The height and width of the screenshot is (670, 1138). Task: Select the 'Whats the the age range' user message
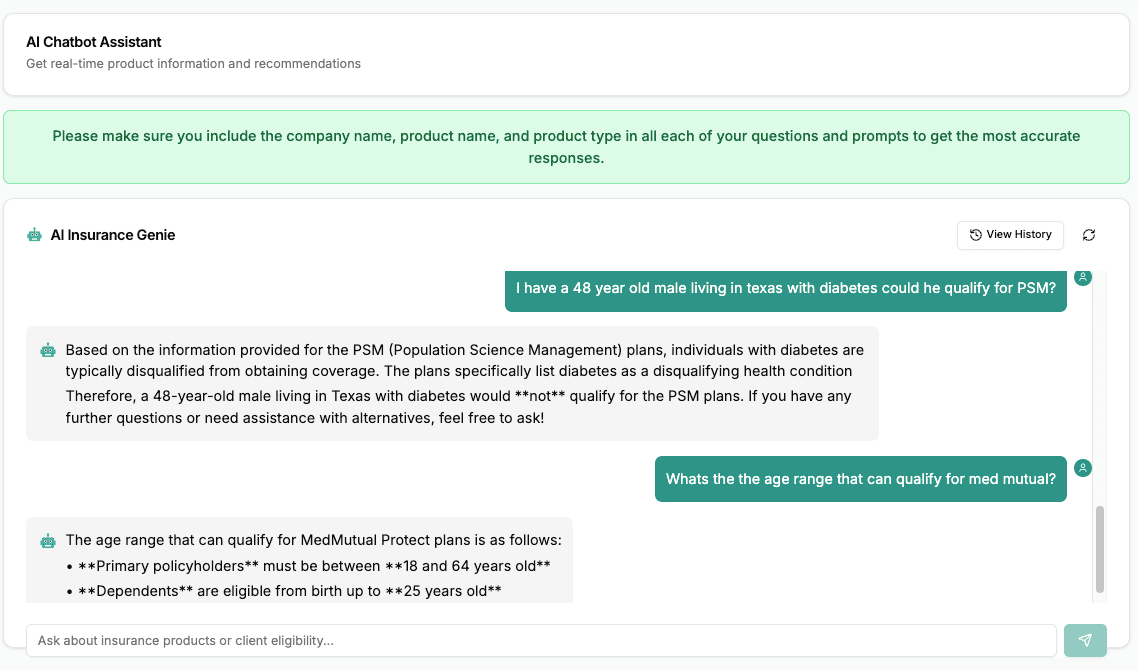tap(860, 479)
